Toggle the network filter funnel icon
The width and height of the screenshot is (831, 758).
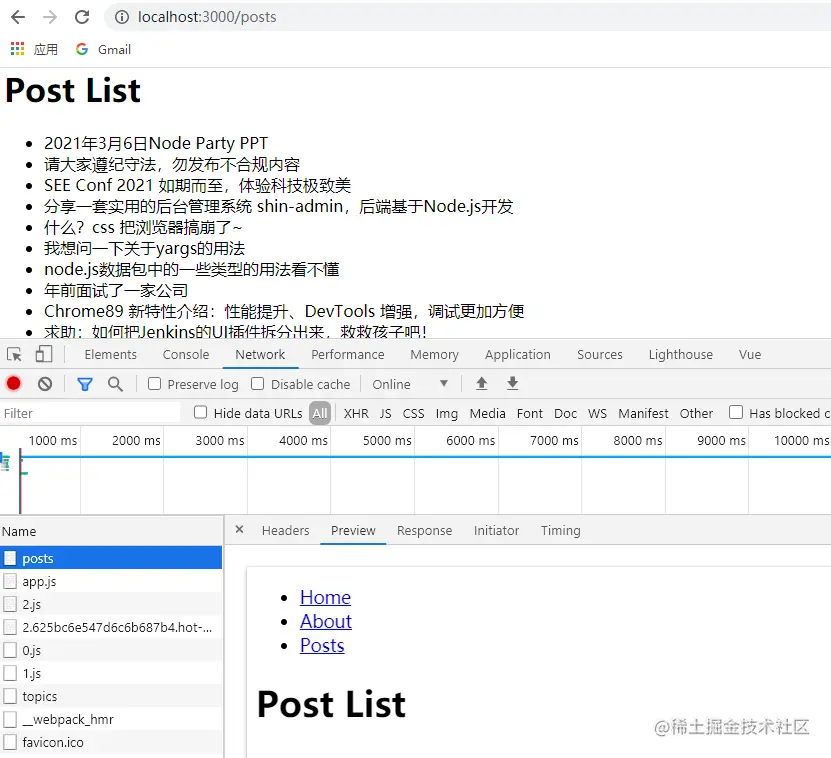point(85,384)
